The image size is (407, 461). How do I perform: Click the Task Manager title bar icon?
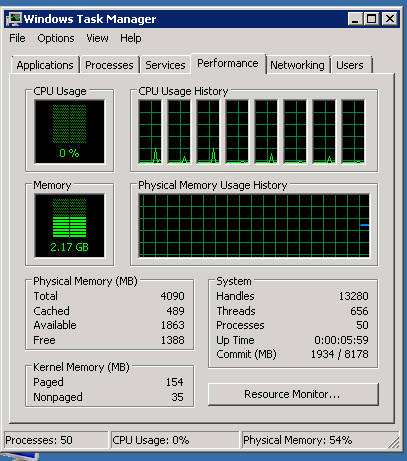click(15, 19)
